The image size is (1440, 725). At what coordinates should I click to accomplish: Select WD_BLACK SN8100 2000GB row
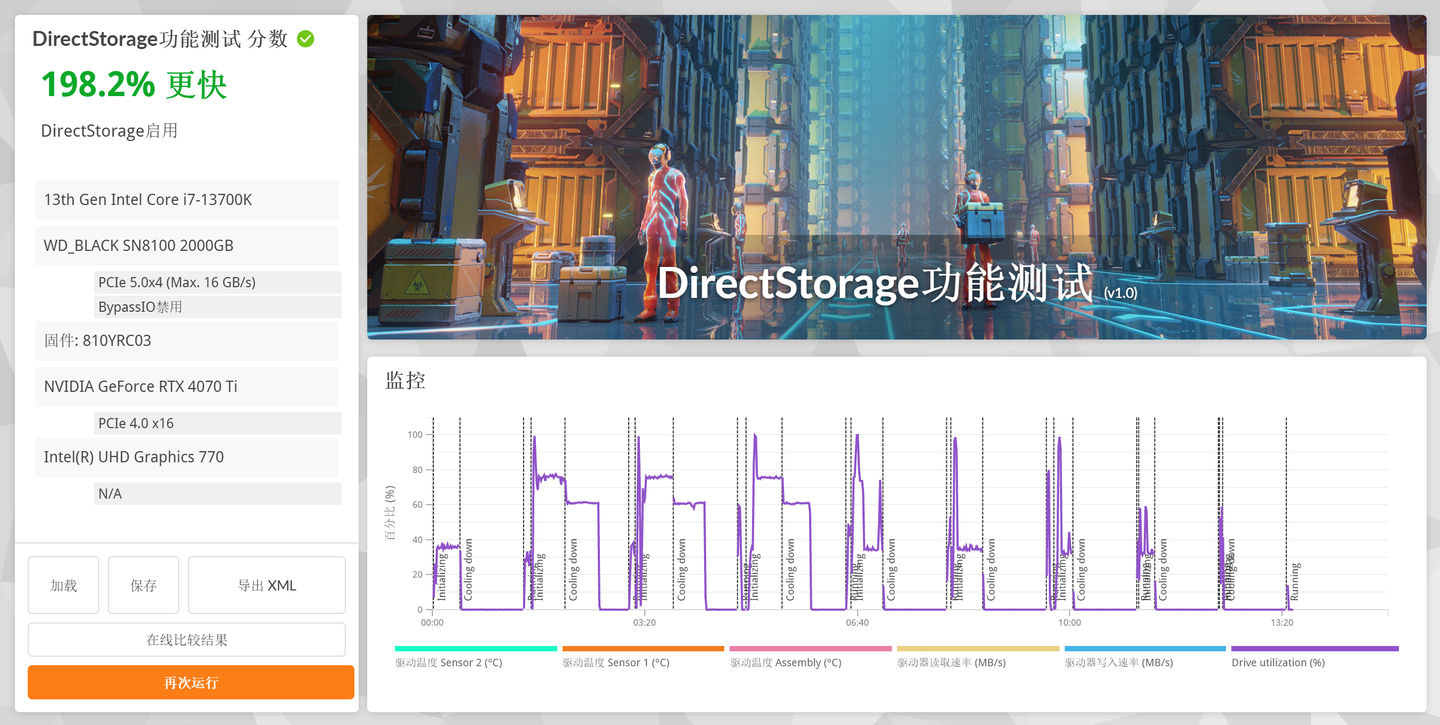tap(187, 246)
